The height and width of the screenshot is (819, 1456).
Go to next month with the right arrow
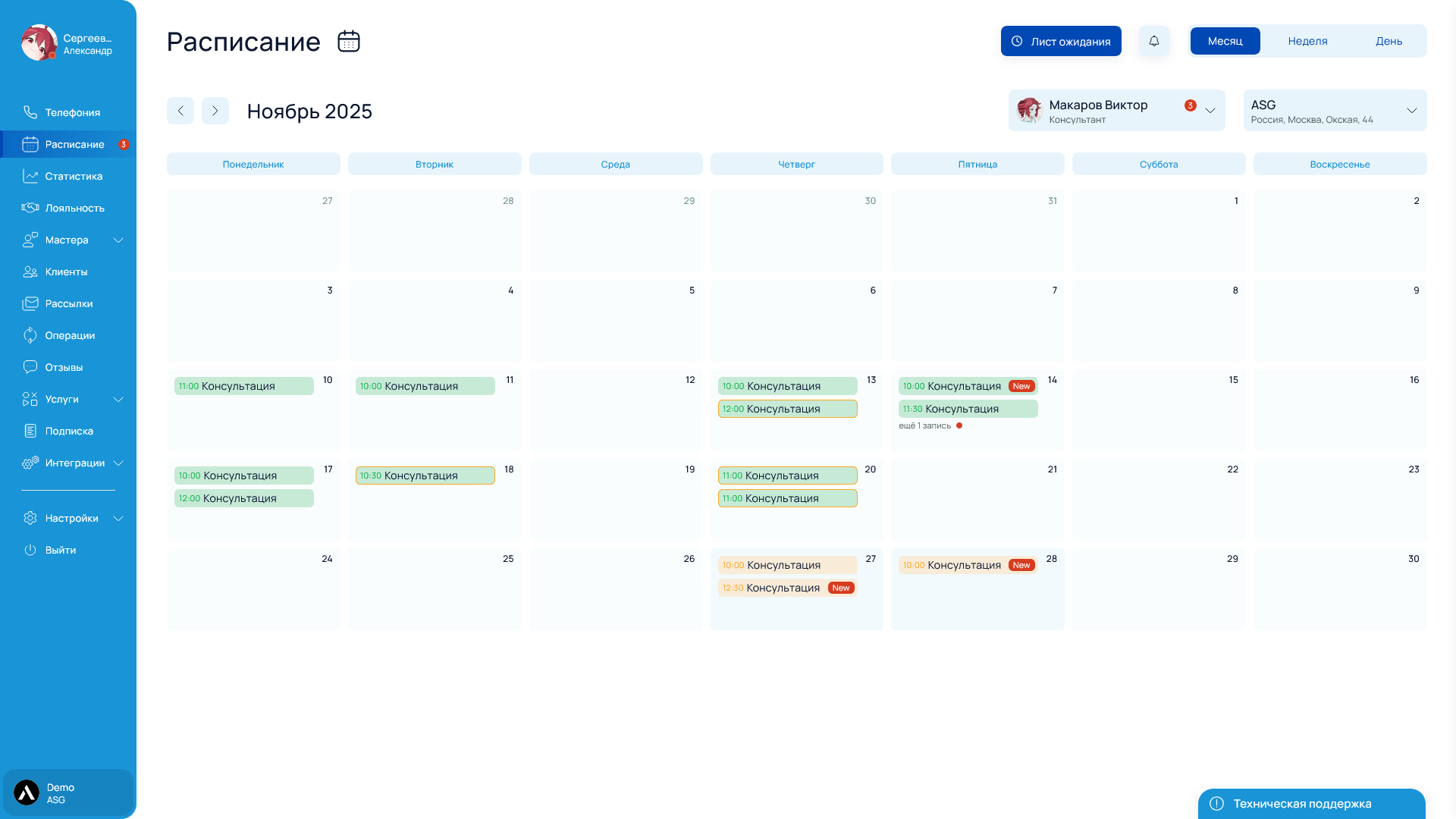click(215, 111)
